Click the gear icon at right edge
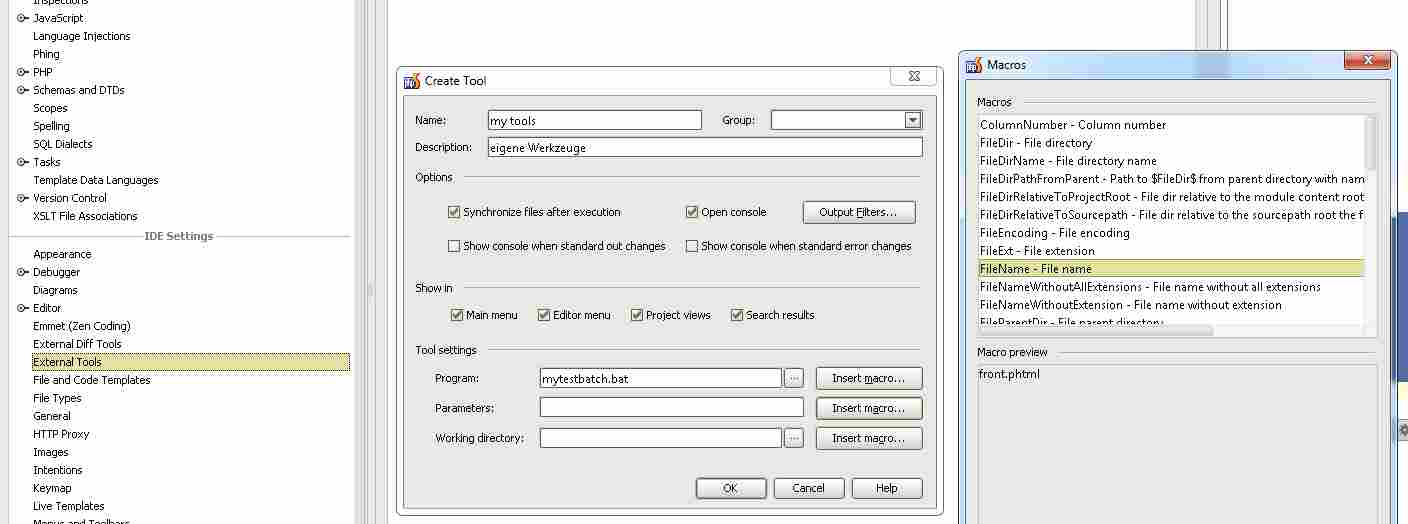 (1403, 430)
